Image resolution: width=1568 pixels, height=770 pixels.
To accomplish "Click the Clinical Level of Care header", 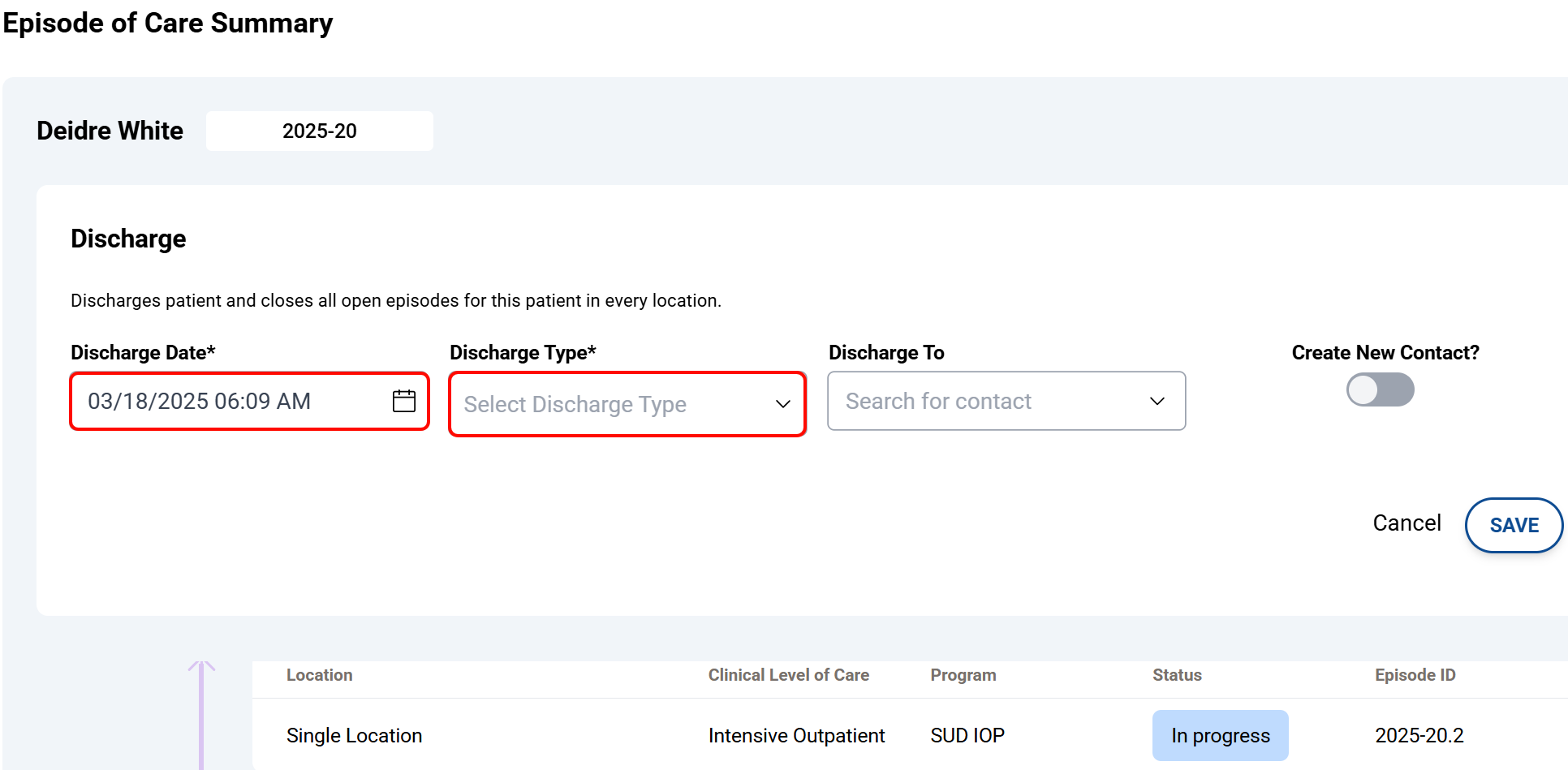I will pos(788,675).
